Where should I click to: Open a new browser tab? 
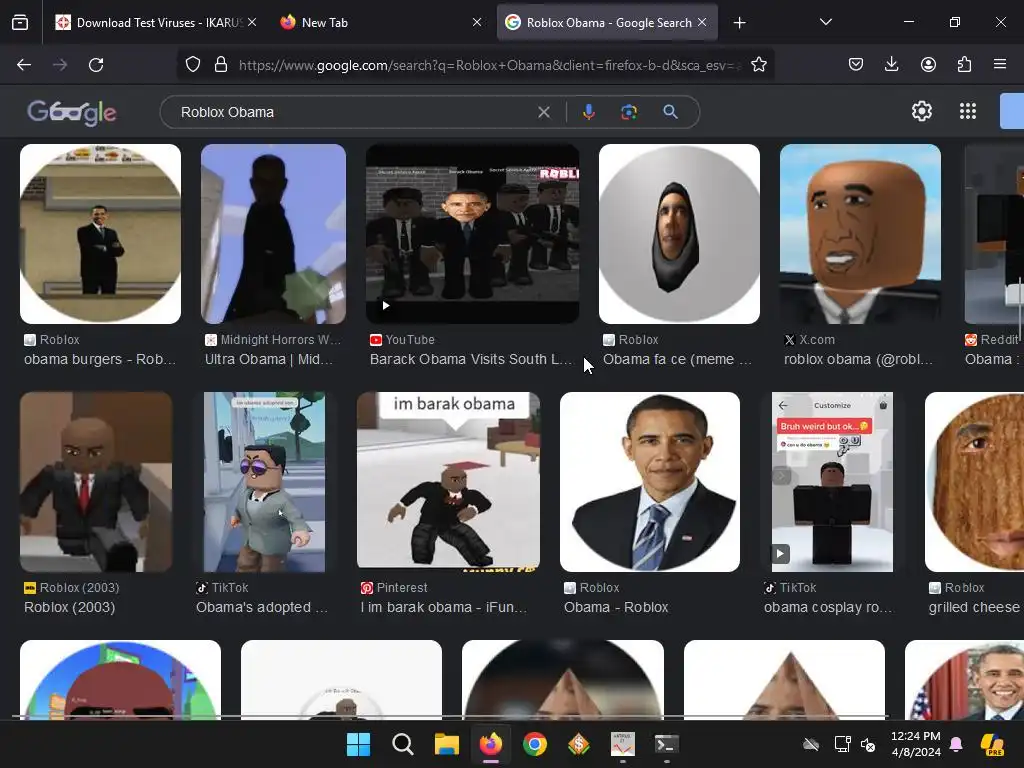point(739,23)
